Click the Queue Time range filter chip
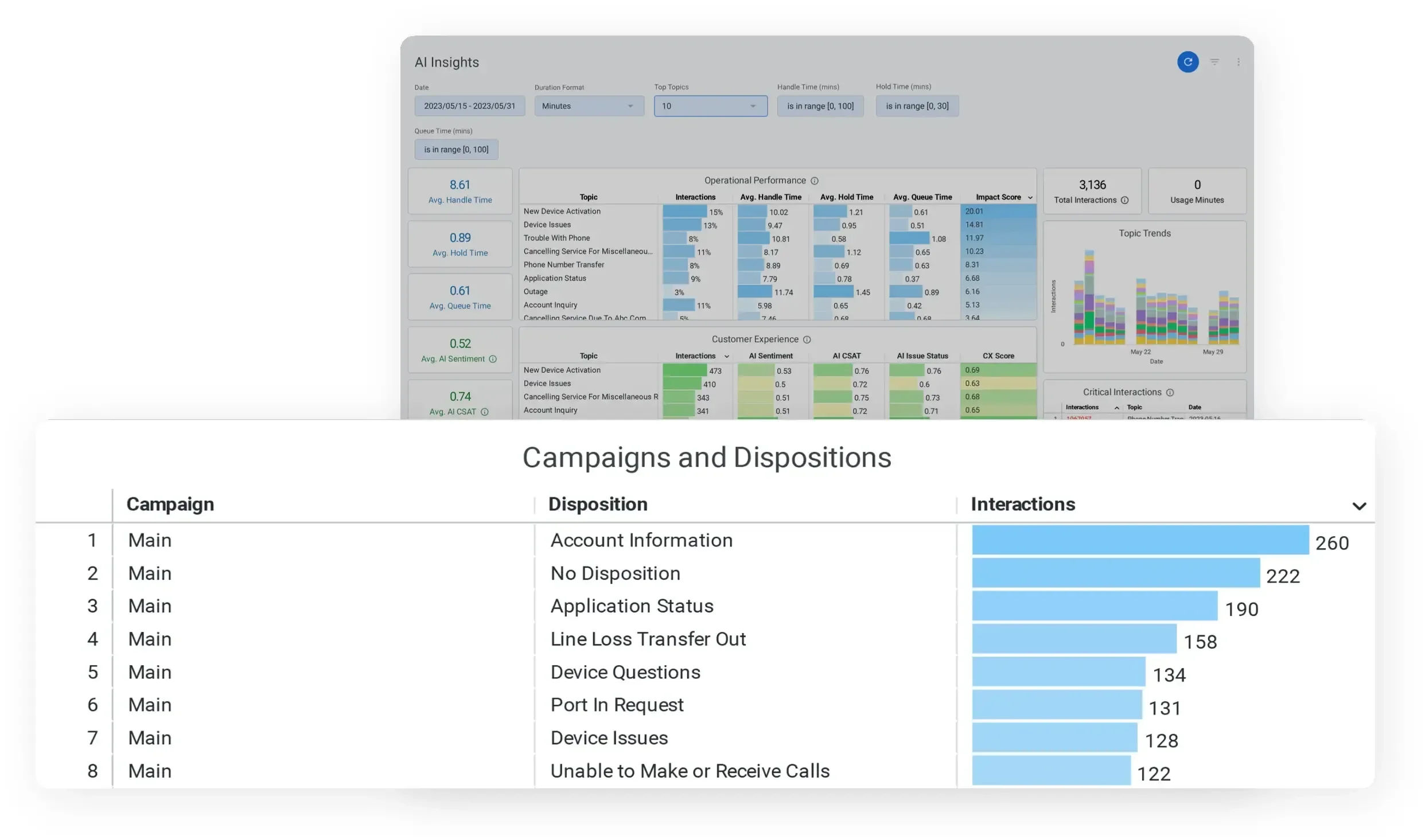 (456, 150)
